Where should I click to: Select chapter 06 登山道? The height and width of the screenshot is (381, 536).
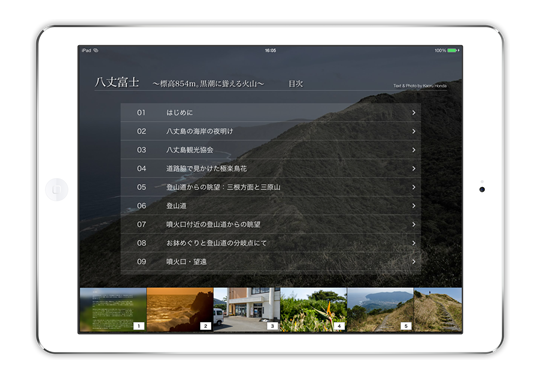[x=270, y=206]
